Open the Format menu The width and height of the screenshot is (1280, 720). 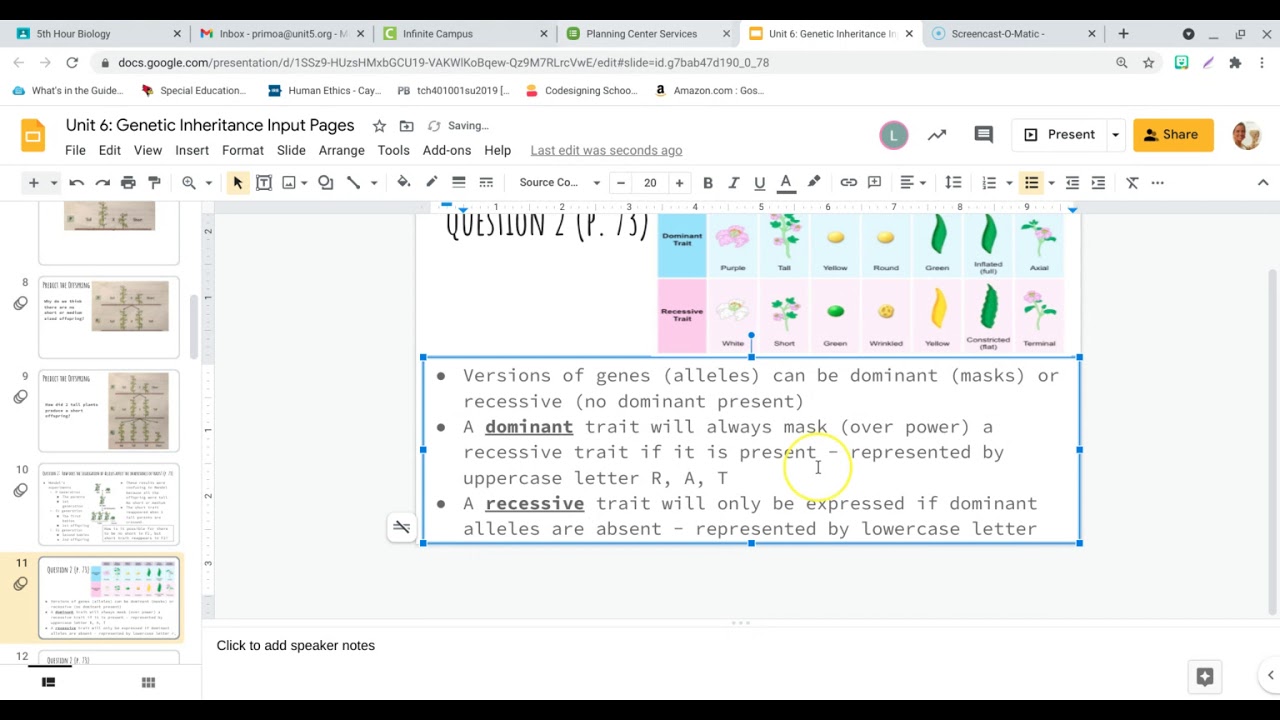pyautogui.click(x=243, y=150)
